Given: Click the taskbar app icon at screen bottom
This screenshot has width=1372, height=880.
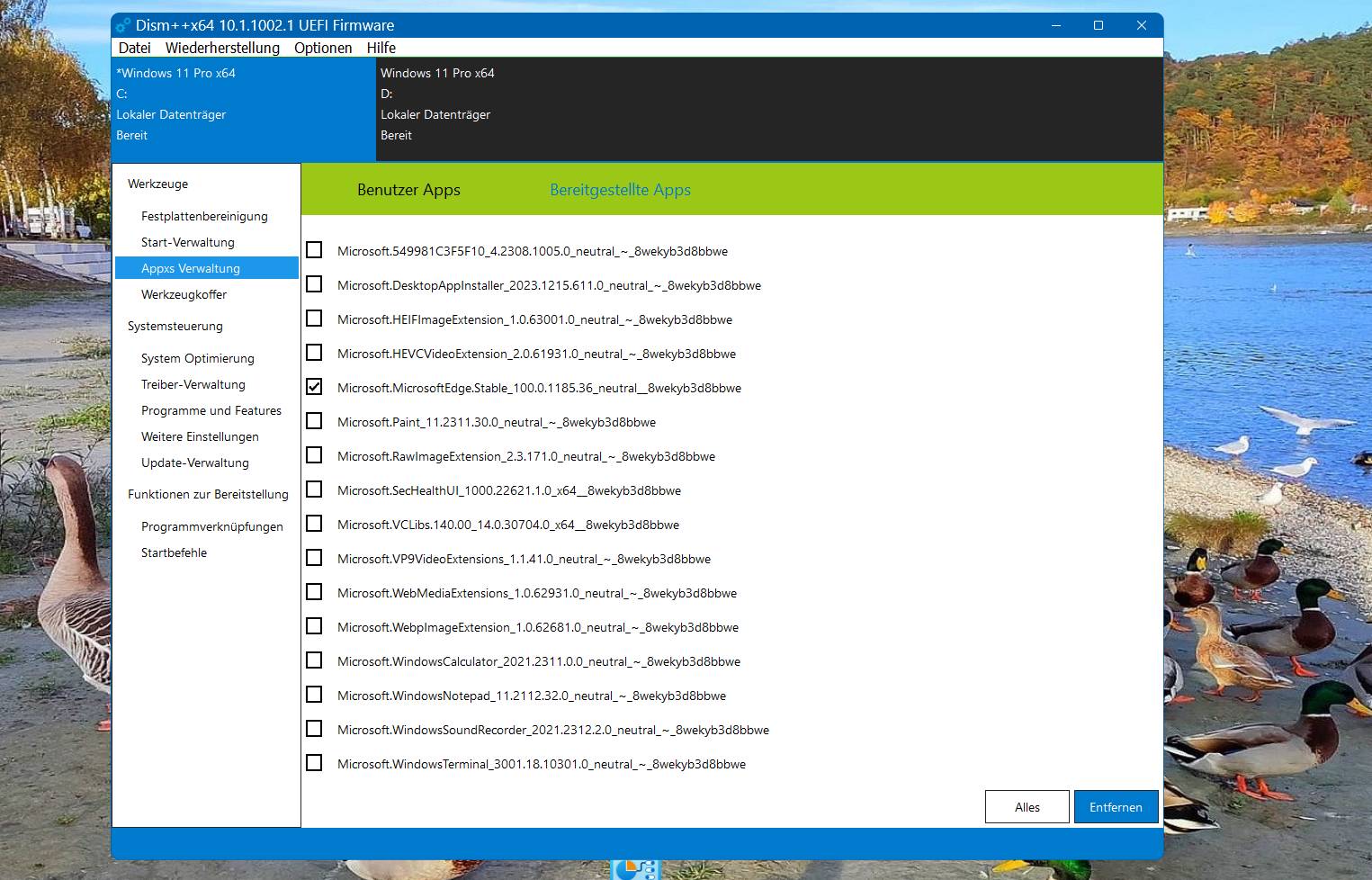Looking at the screenshot, I should coord(635,869).
